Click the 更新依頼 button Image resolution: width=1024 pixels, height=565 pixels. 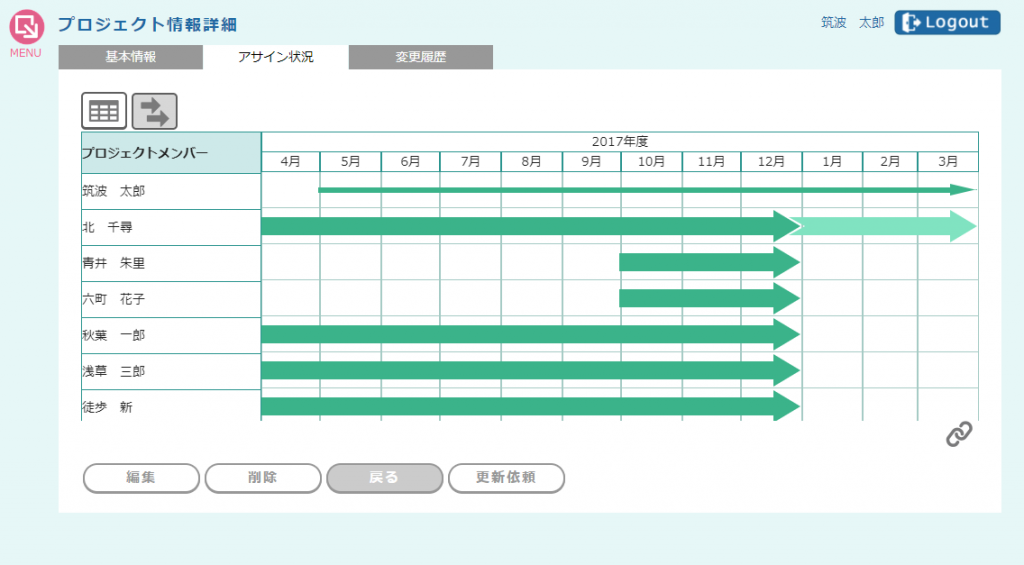(x=506, y=478)
